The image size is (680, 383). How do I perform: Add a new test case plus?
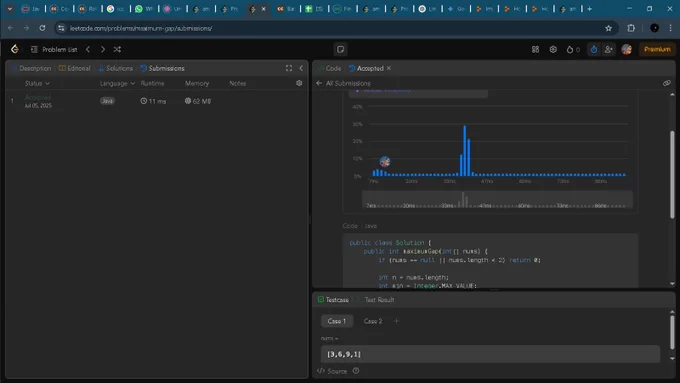(x=396, y=321)
